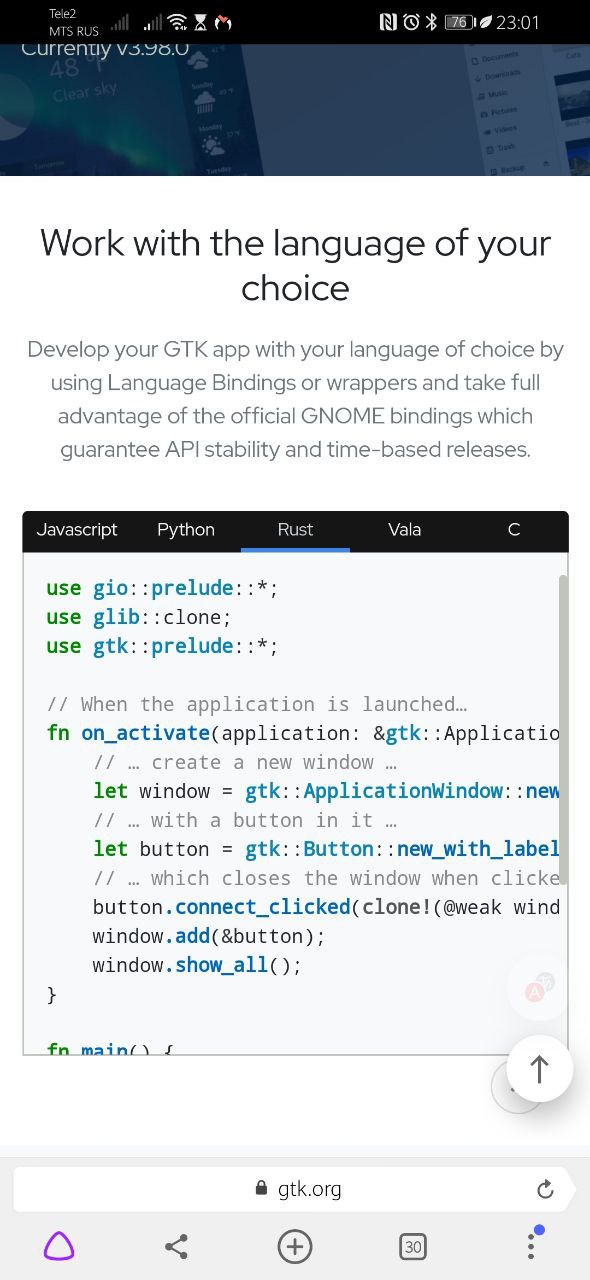The width and height of the screenshot is (590, 1280).
Task: Tap the NFC status icon
Action: tap(388, 22)
